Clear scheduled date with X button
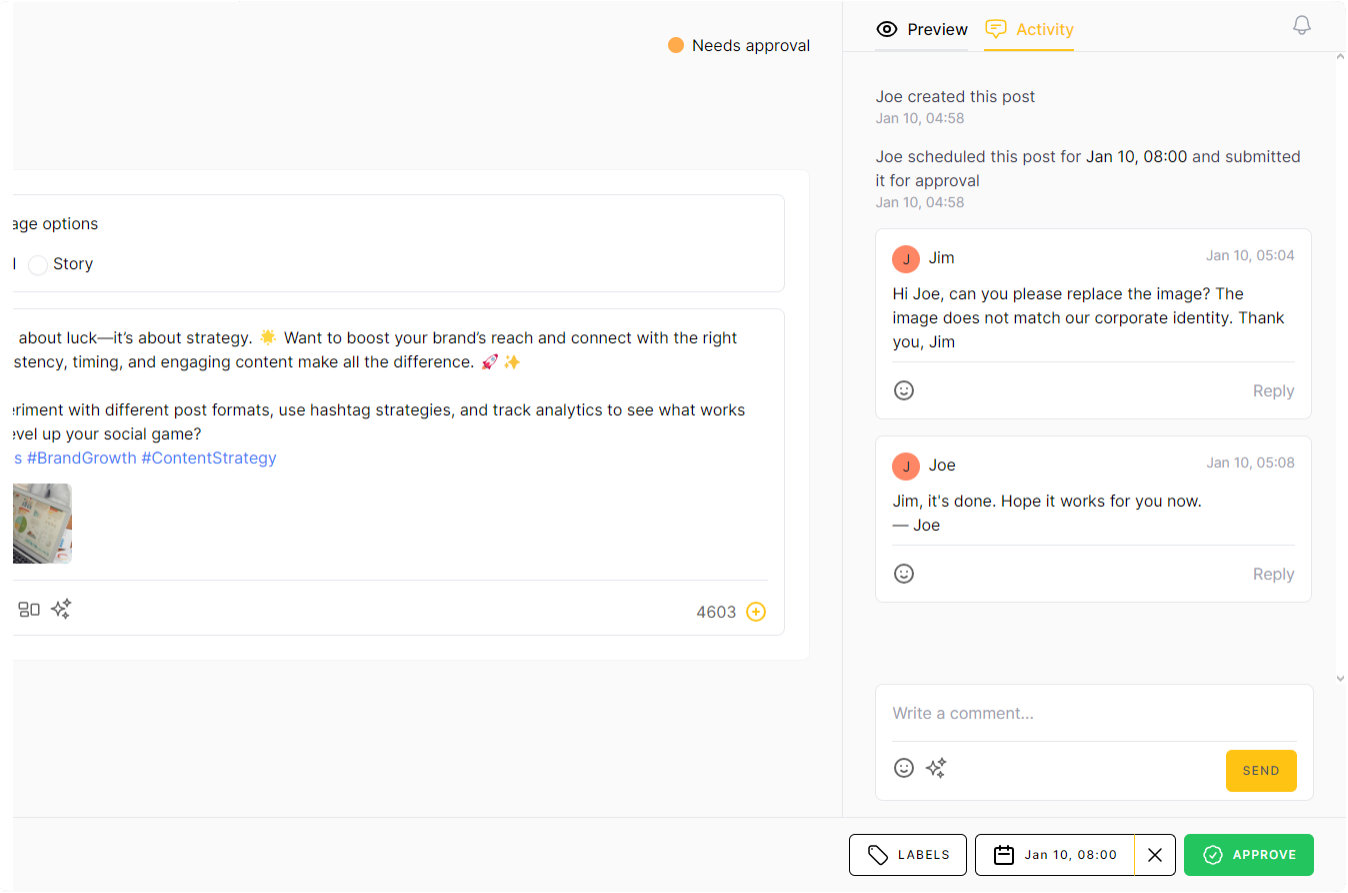 point(1155,855)
